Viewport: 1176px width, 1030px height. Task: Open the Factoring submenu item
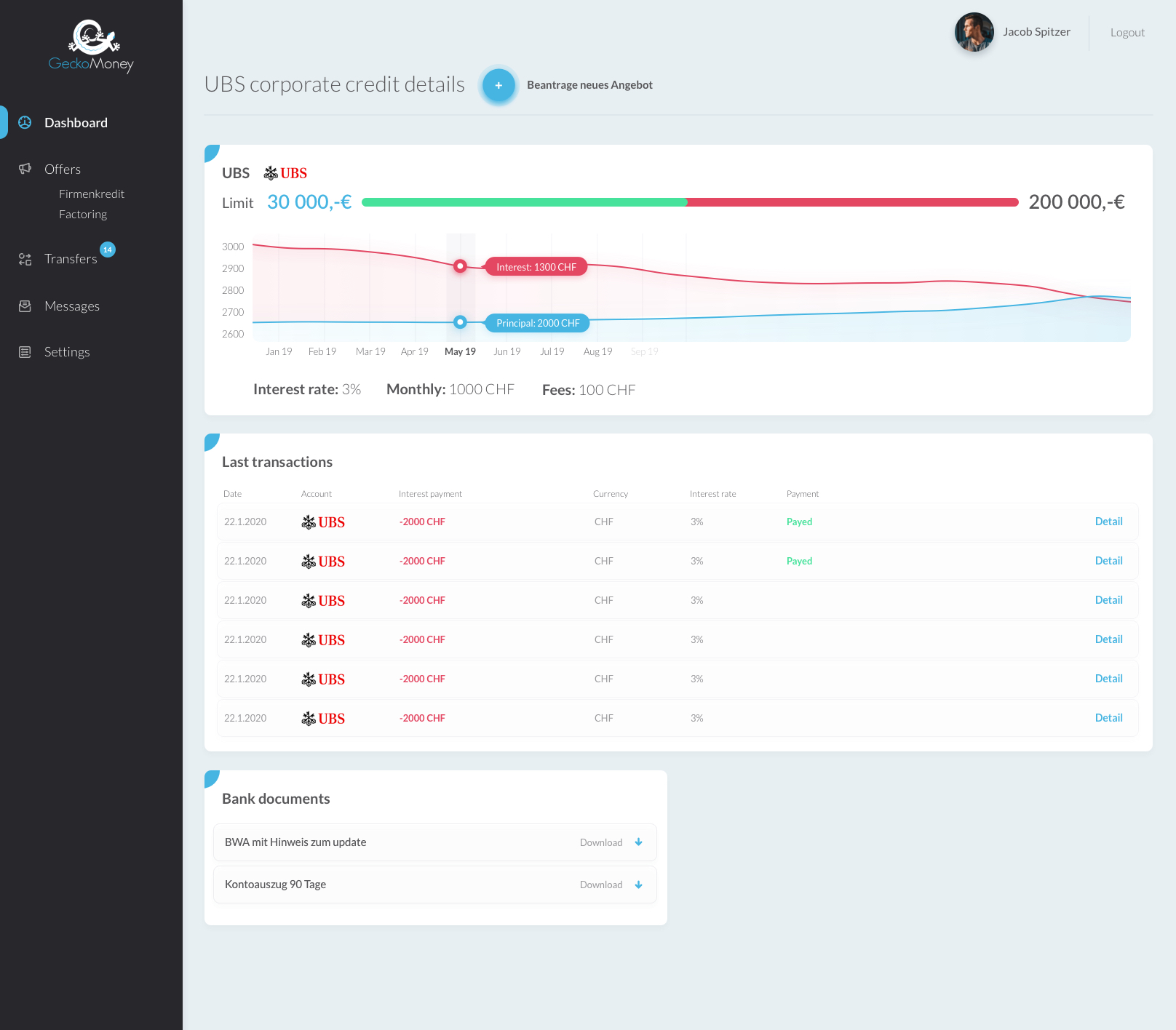point(83,214)
